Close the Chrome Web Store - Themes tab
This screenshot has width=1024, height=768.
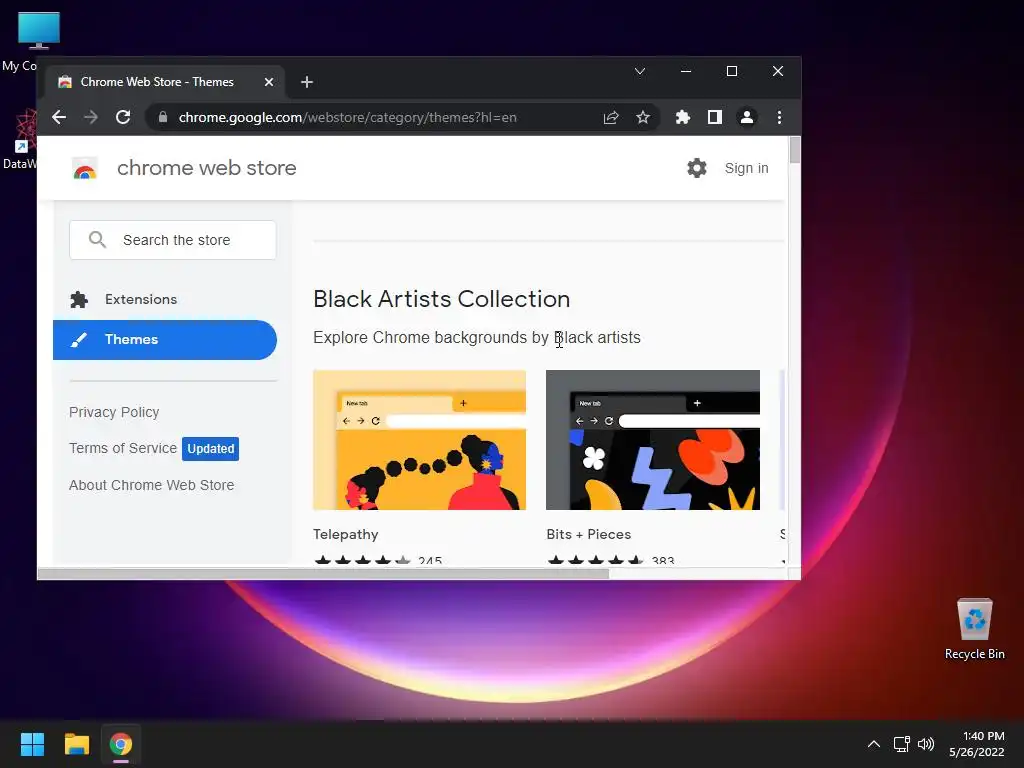point(269,82)
